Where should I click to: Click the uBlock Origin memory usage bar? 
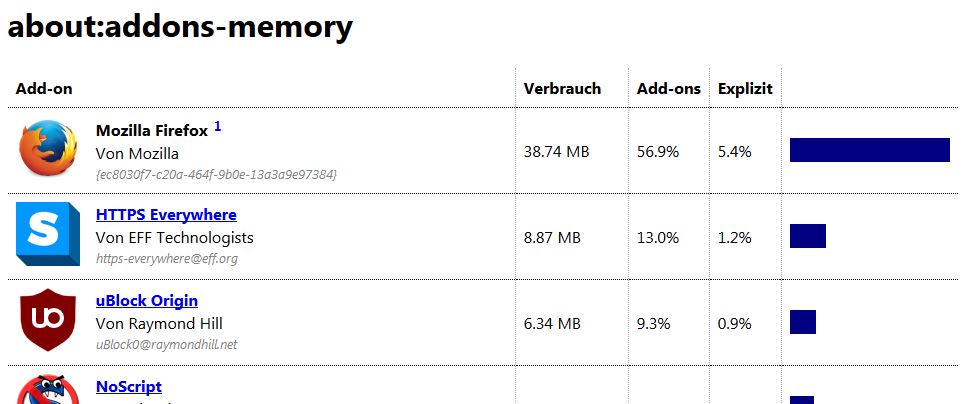tap(802, 322)
